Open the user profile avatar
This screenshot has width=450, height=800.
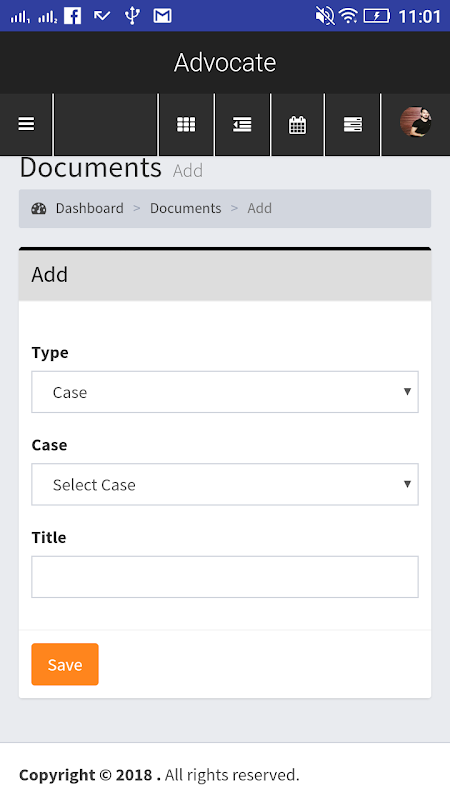pos(415,122)
